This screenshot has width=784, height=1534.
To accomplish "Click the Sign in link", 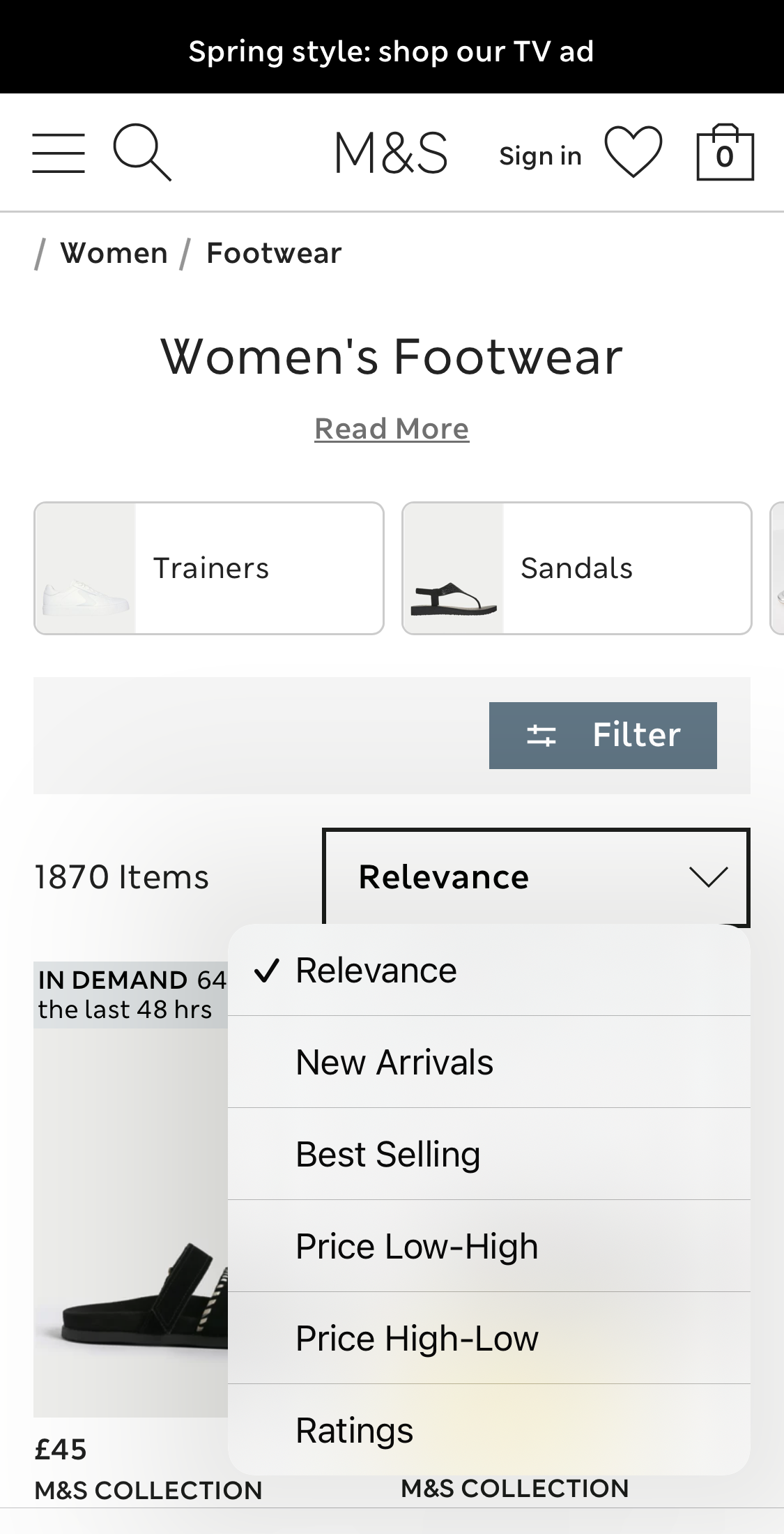I will click(x=539, y=155).
